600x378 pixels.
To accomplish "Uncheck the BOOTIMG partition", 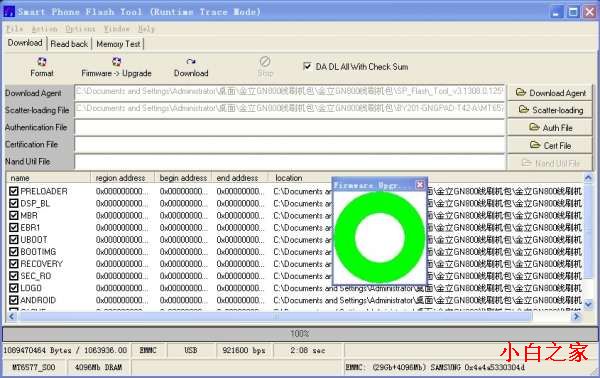I will [14, 252].
